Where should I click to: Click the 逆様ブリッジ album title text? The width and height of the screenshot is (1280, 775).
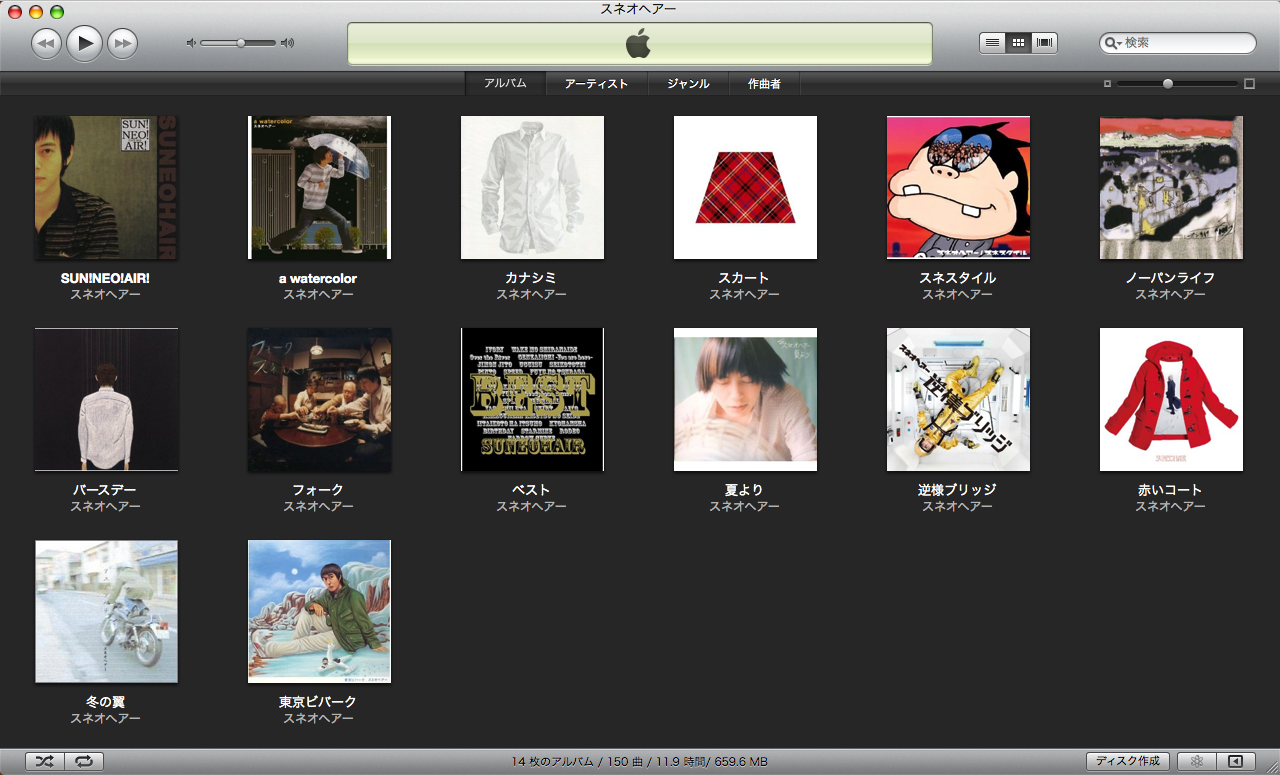[x=957, y=490]
